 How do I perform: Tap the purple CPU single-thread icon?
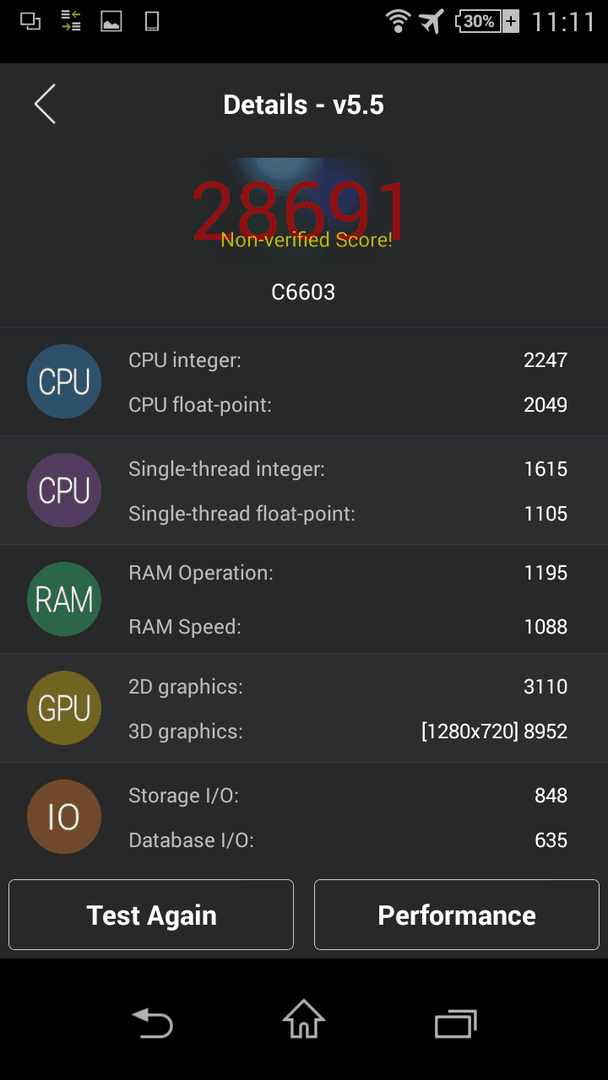point(64,490)
